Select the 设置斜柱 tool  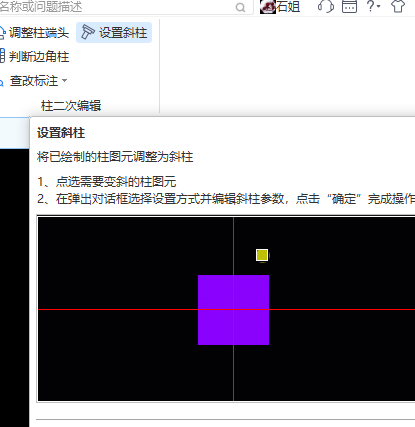[x=114, y=33]
